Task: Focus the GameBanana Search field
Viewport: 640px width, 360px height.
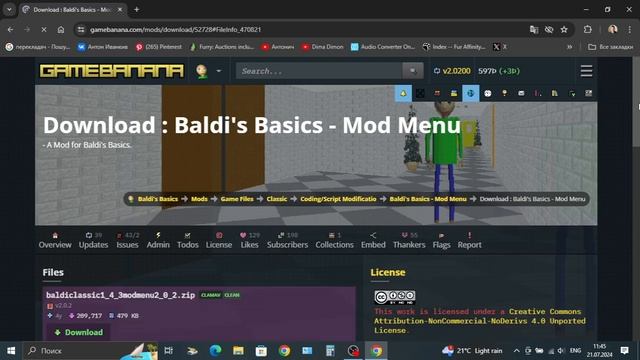Action: pos(319,71)
